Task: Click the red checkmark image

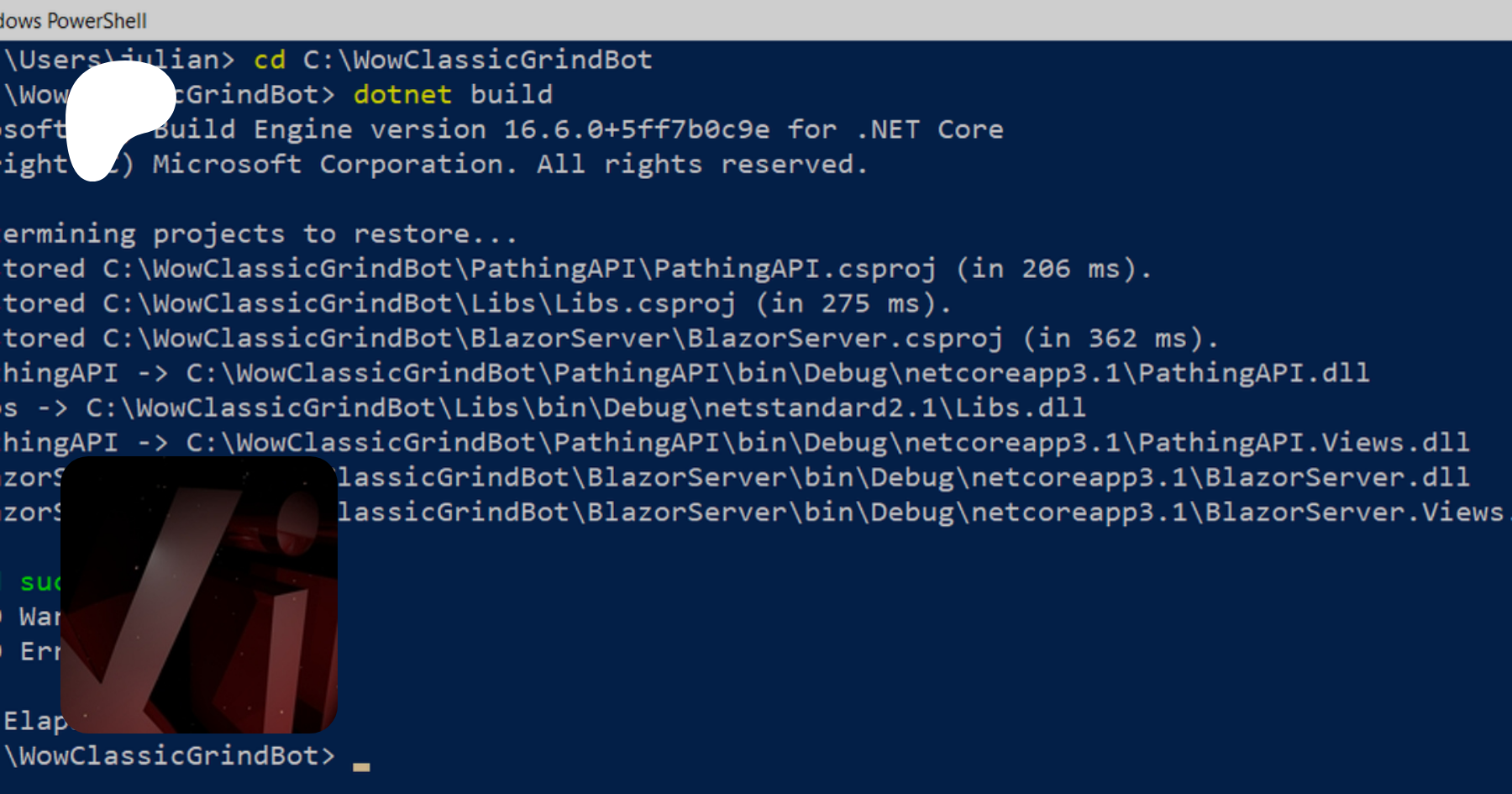Action: [199, 595]
